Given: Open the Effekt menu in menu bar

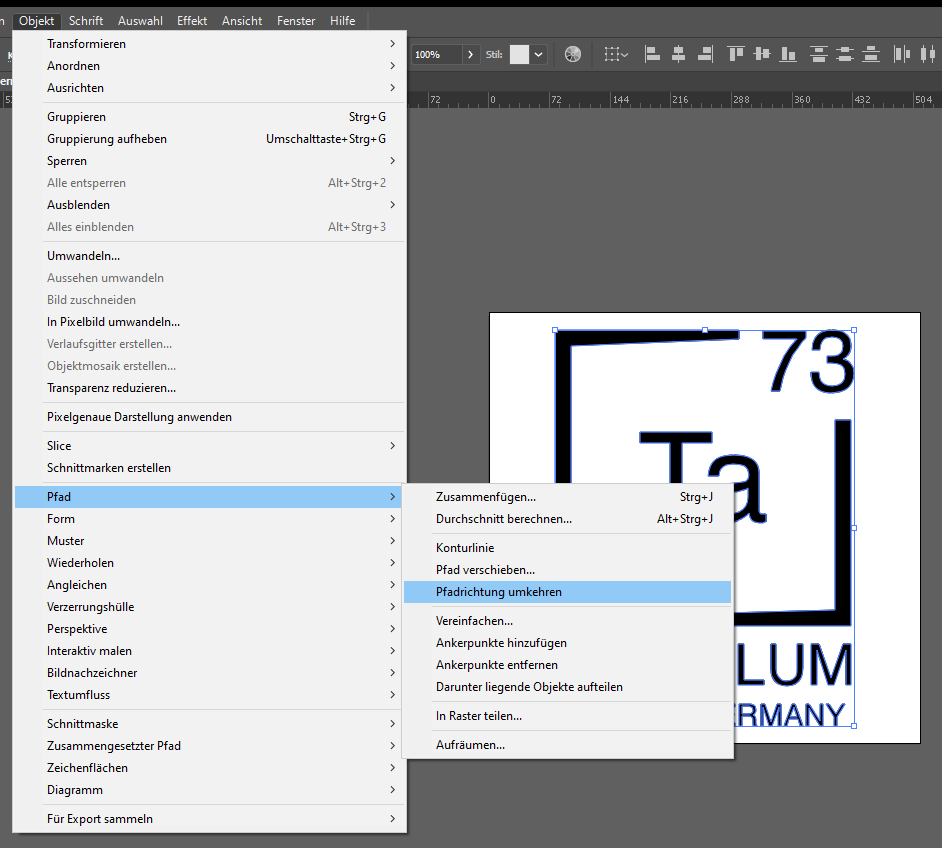Looking at the screenshot, I should pyautogui.click(x=192, y=20).
